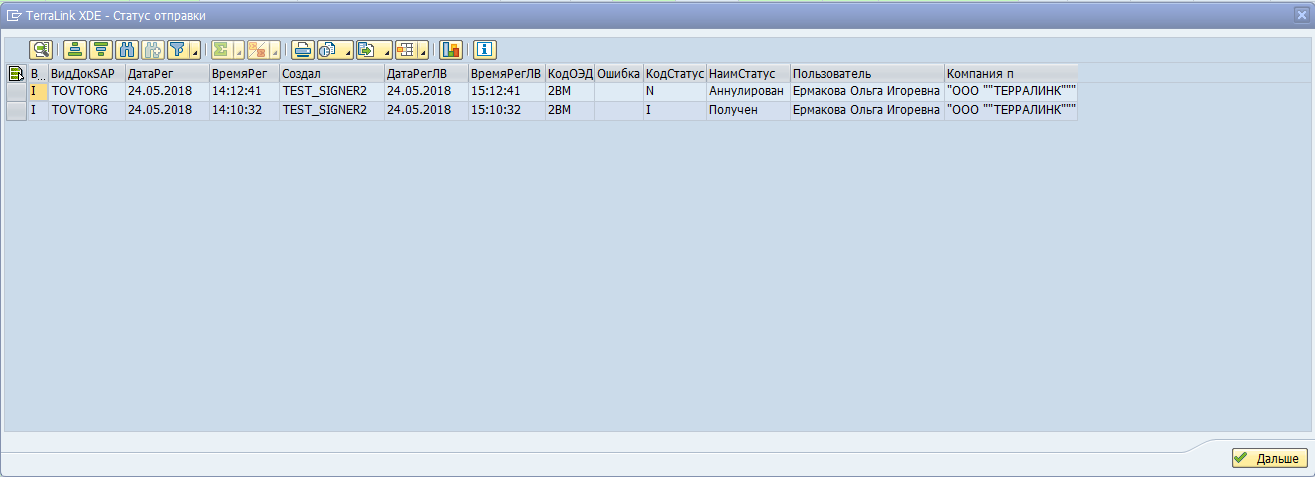Expand the Export dropdown arrow
The image size is (1315, 477).
386,52
